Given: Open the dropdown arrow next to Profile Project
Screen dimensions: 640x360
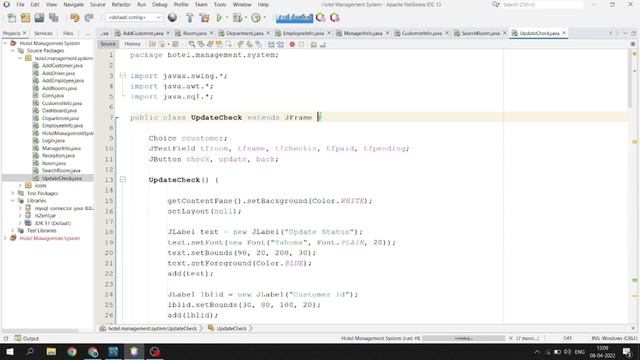Looking at the screenshot, I should (x=264, y=18).
